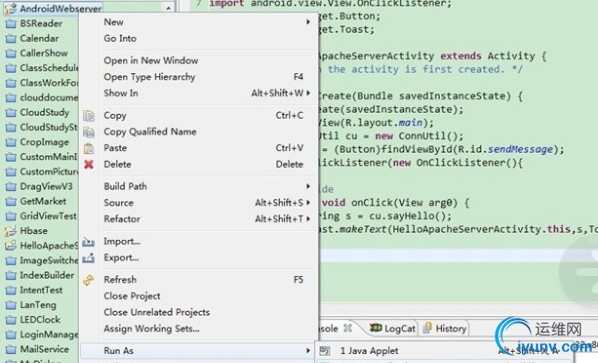Click the GetMarket folder icon
Image resolution: width=598 pixels, height=363 pixels.
point(11,201)
